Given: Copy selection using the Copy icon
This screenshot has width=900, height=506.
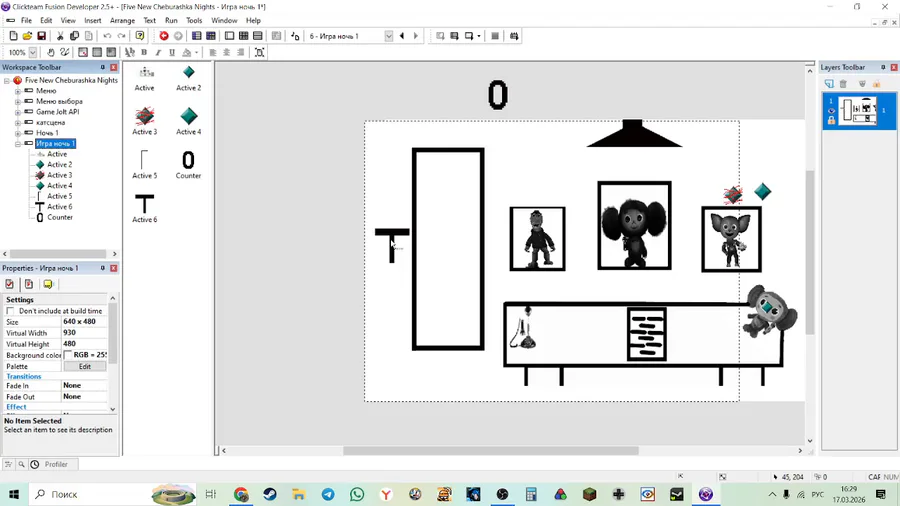Looking at the screenshot, I should [74, 36].
